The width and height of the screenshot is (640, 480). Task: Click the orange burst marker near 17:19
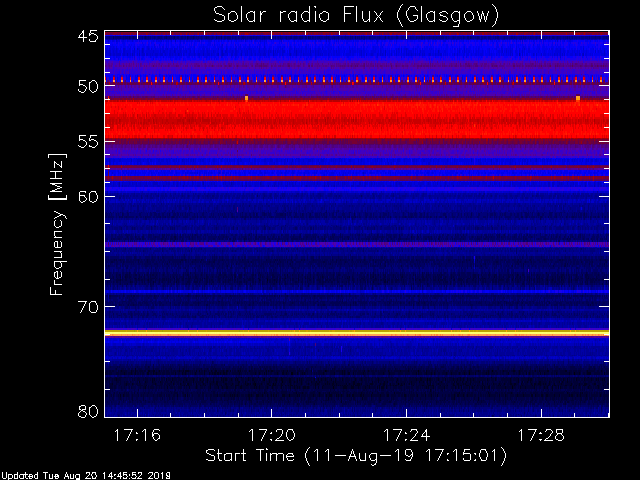point(247,98)
